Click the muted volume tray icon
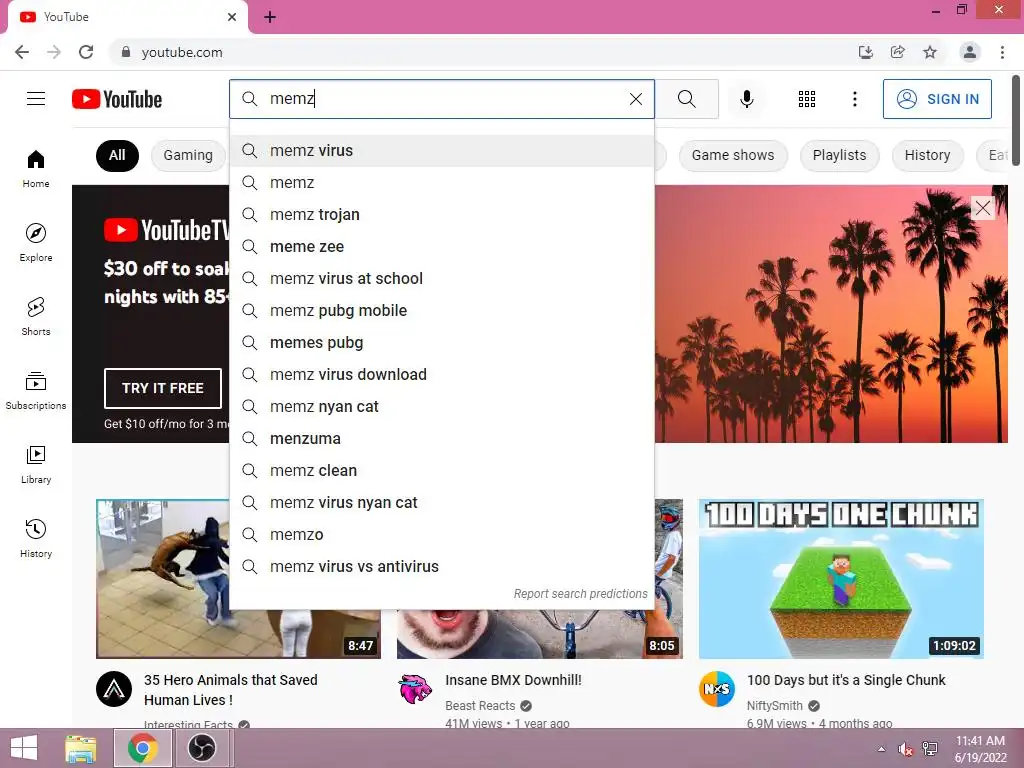This screenshot has width=1024, height=768. tap(905, 749)
